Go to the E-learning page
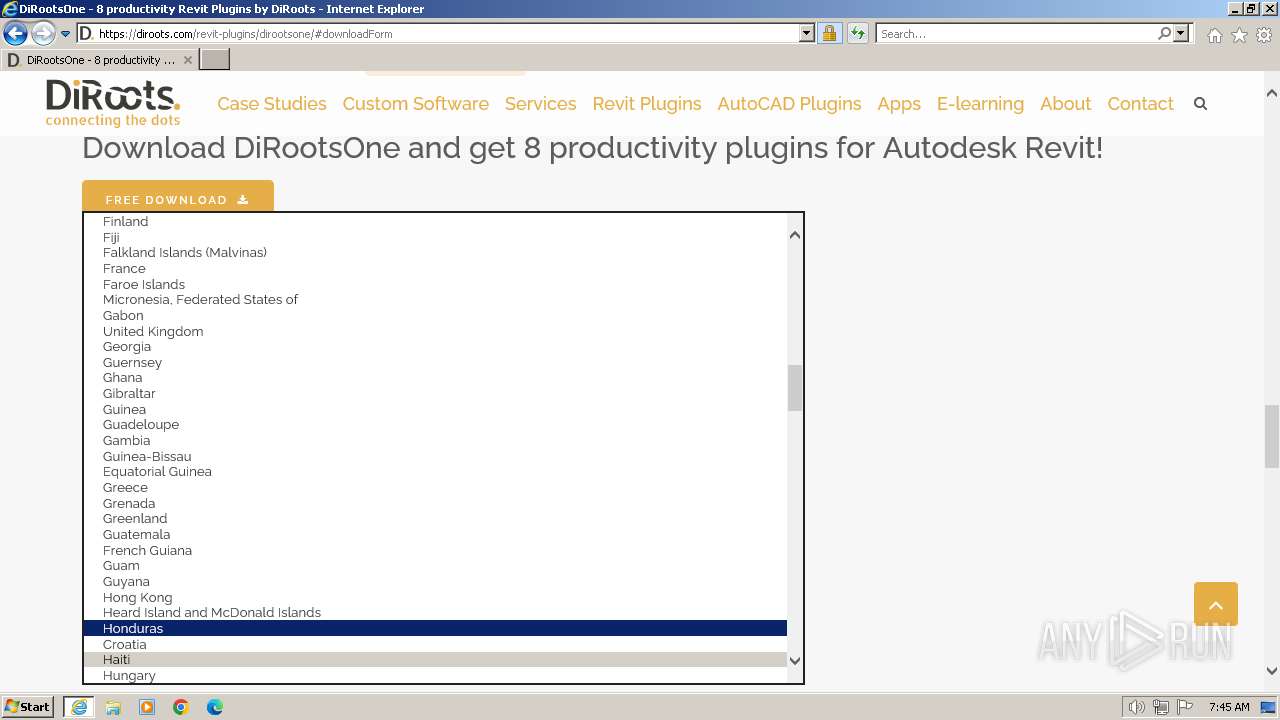The height and width of the screenshot is (720, 1280). (980, 104)
